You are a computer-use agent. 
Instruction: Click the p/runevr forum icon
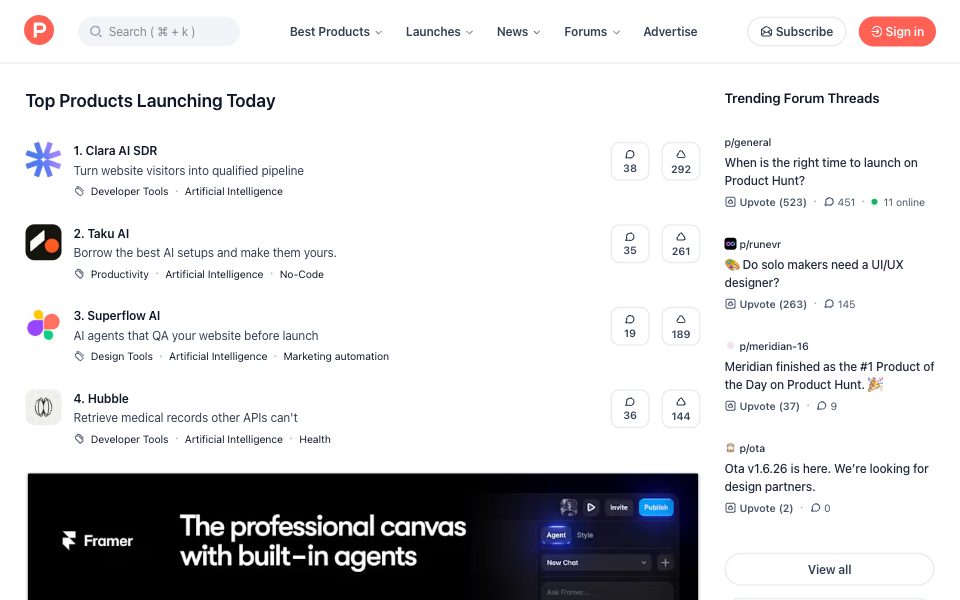click(x=730, y=244)
